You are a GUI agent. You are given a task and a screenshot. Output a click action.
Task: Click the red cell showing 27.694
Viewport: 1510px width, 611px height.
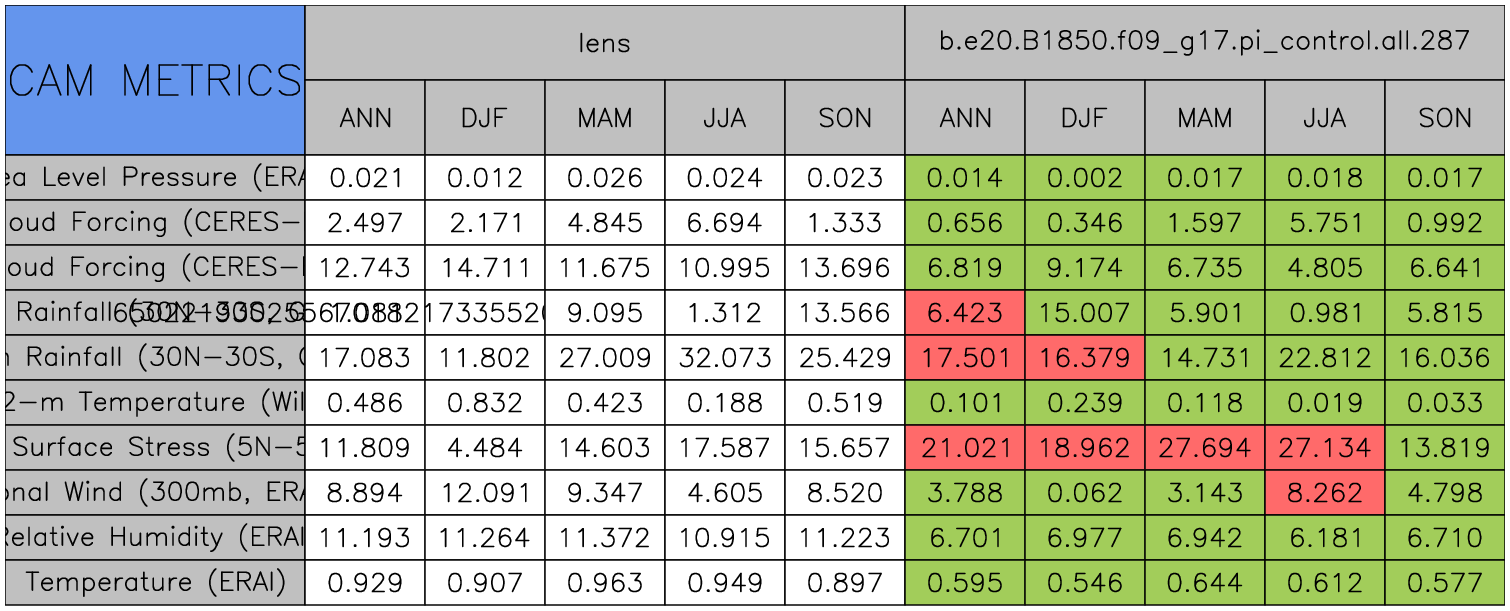pyautogui.click(x=1204, y=448)
